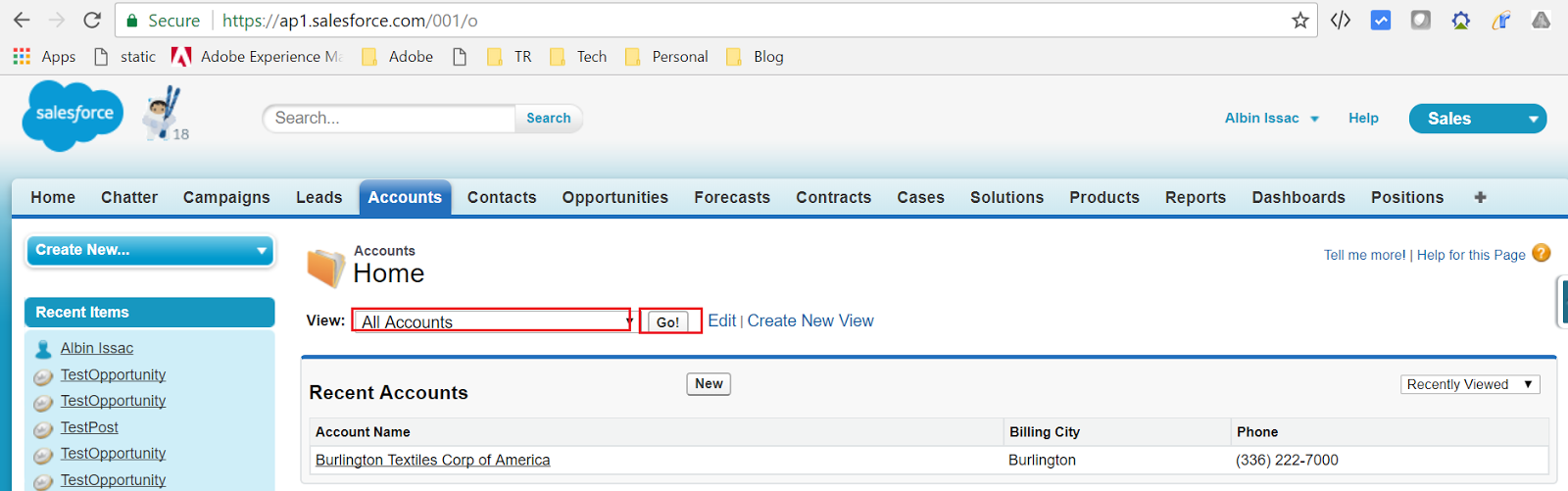
Task: Click the Go! button
Action: [668, 321]
